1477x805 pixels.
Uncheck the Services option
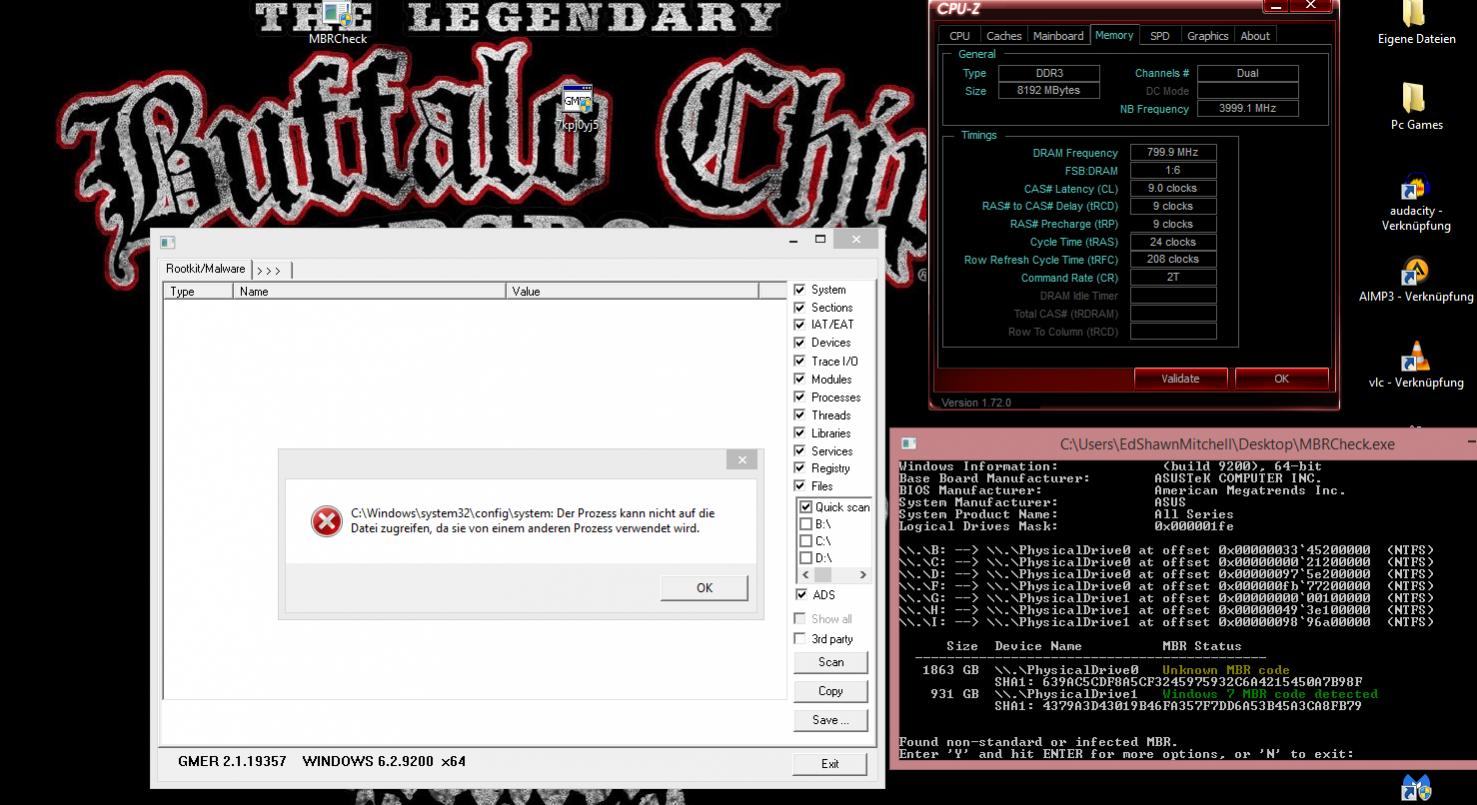point(800,450)
